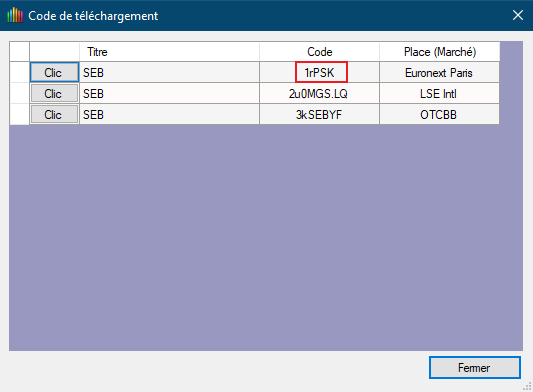Select the 3kSEBYF code cell
Viewport: 533px width, 392px height.
[320, 115]
